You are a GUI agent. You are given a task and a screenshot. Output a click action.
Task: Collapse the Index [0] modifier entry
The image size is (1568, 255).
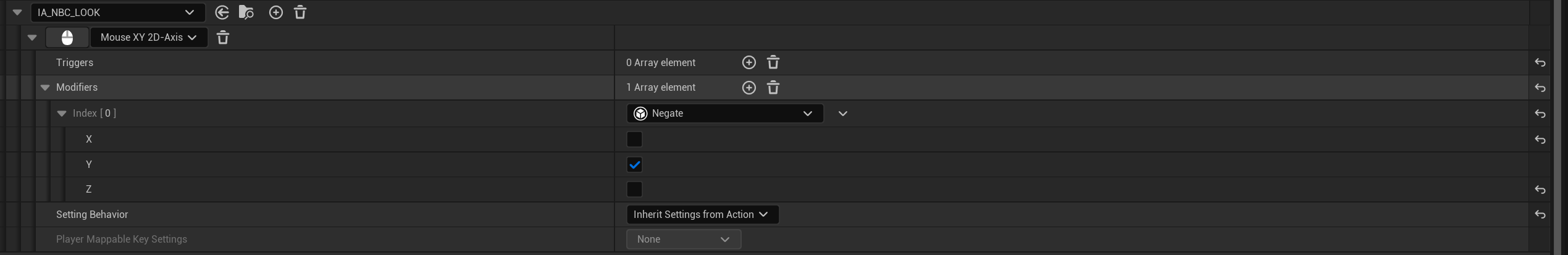[x=62, y=114]
